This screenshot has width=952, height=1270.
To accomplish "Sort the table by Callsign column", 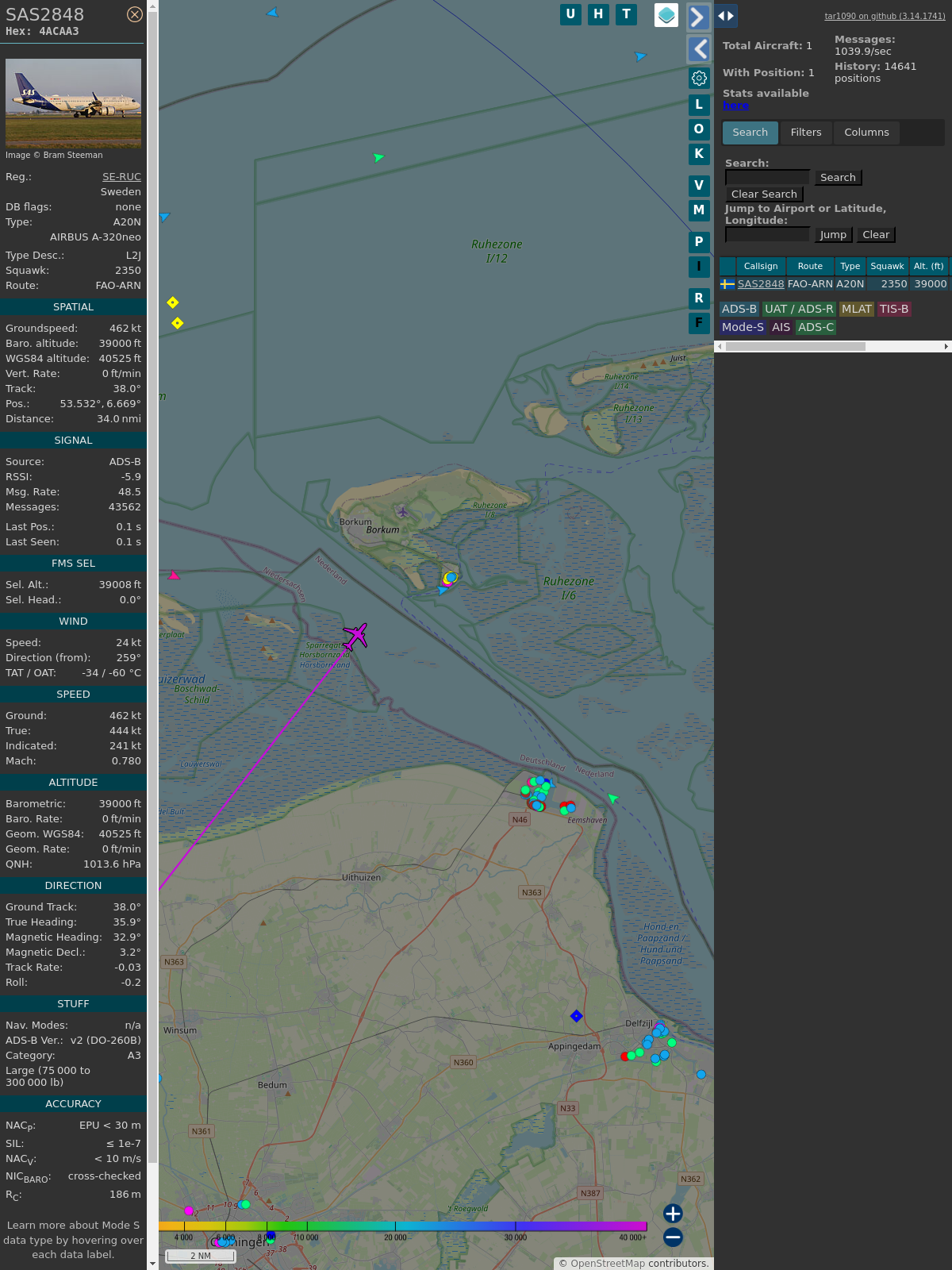I will [x=761, y=266].
